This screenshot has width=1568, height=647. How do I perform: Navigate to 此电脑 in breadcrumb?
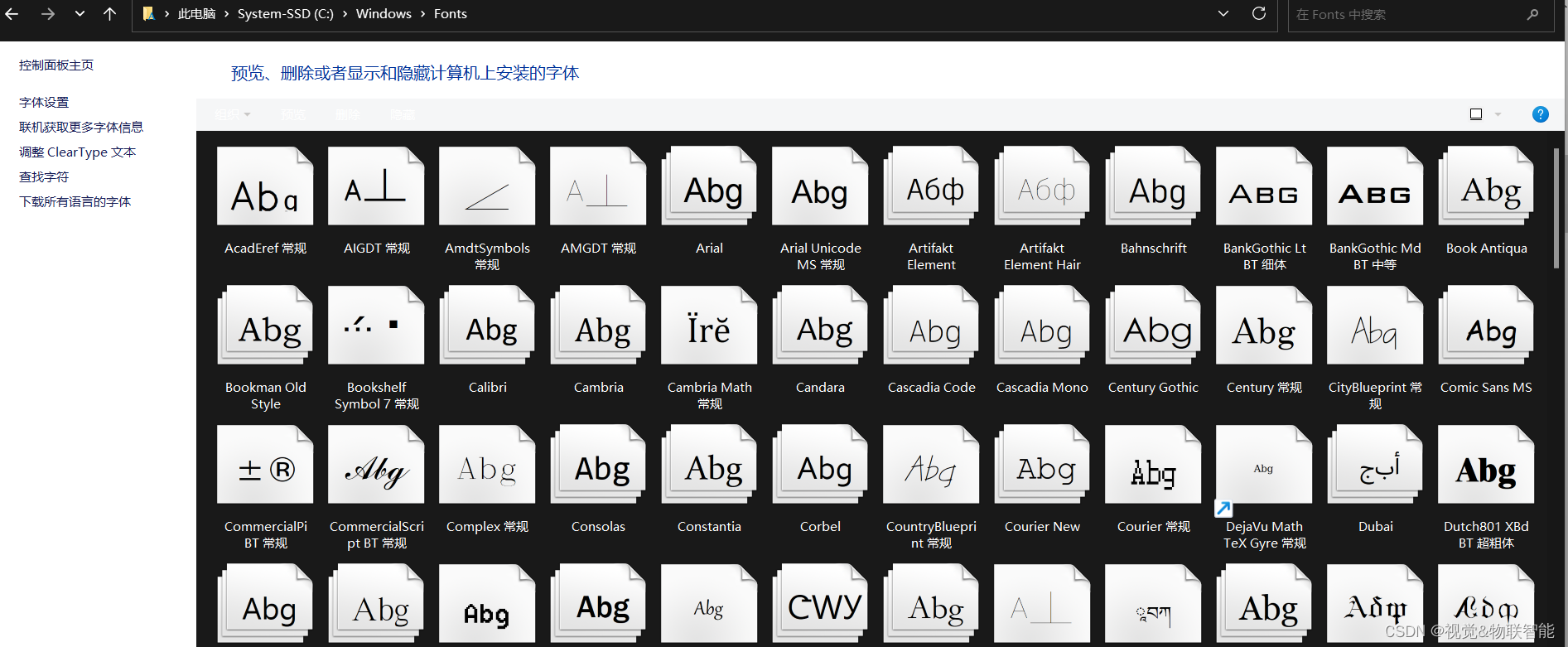196,14
